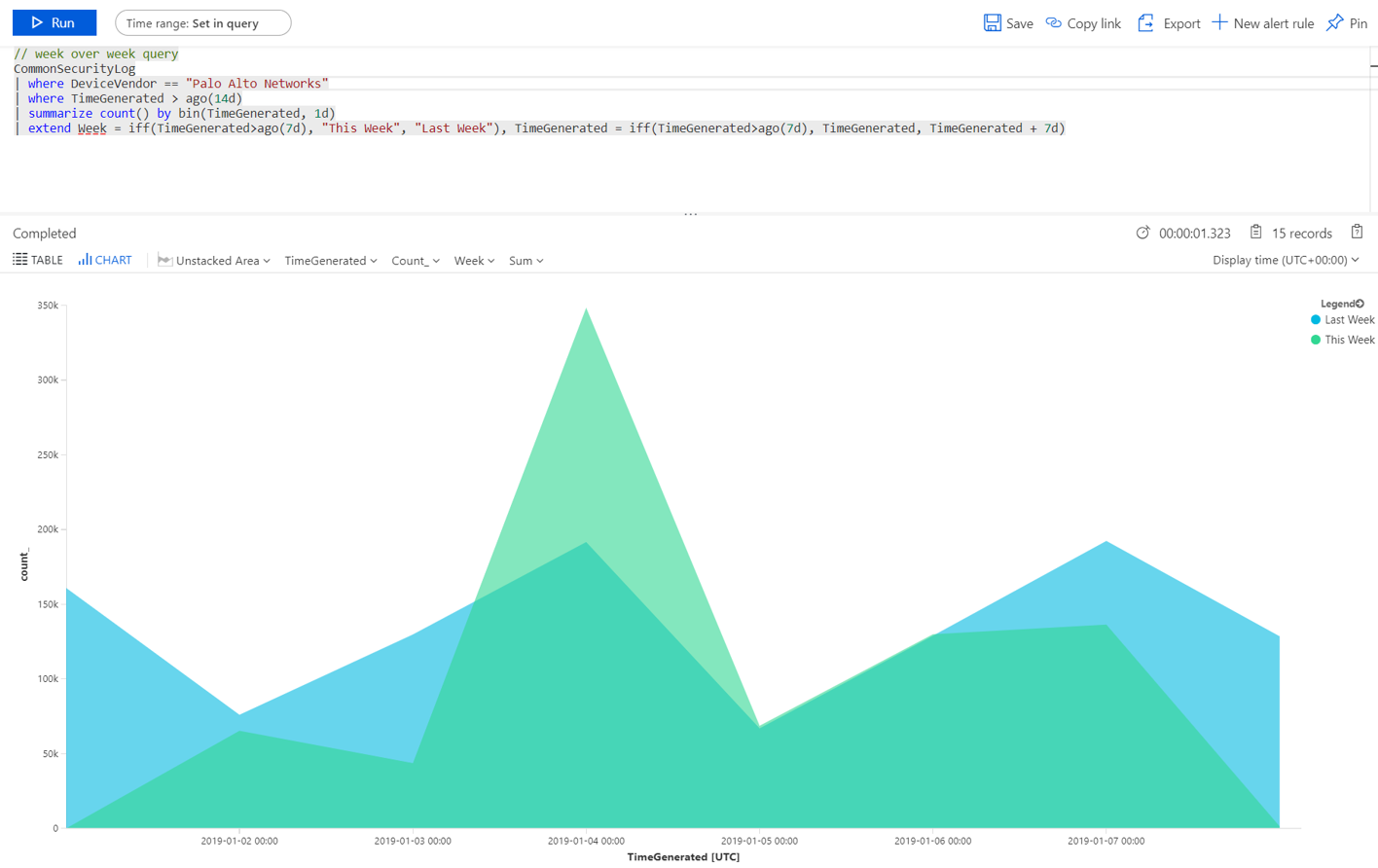Toggle the Last Week series in the legend
Screen dimensions: 1378x868
(1348, 319)
